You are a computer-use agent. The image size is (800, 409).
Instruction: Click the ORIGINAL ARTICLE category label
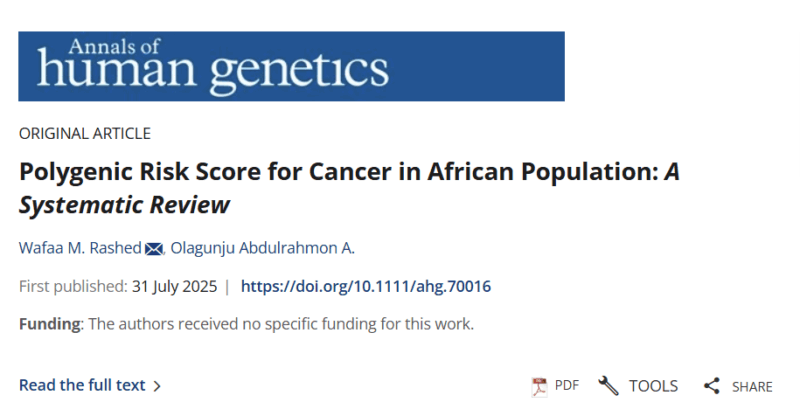pos(85,133)
